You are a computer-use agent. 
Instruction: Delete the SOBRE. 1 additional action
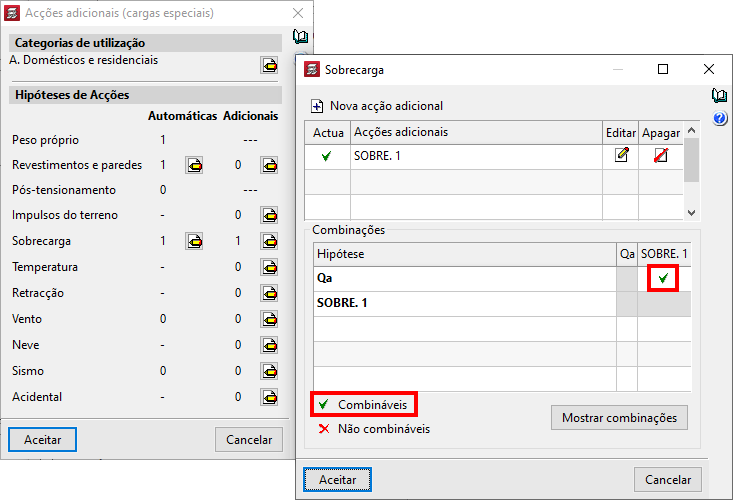click(660, 156)
